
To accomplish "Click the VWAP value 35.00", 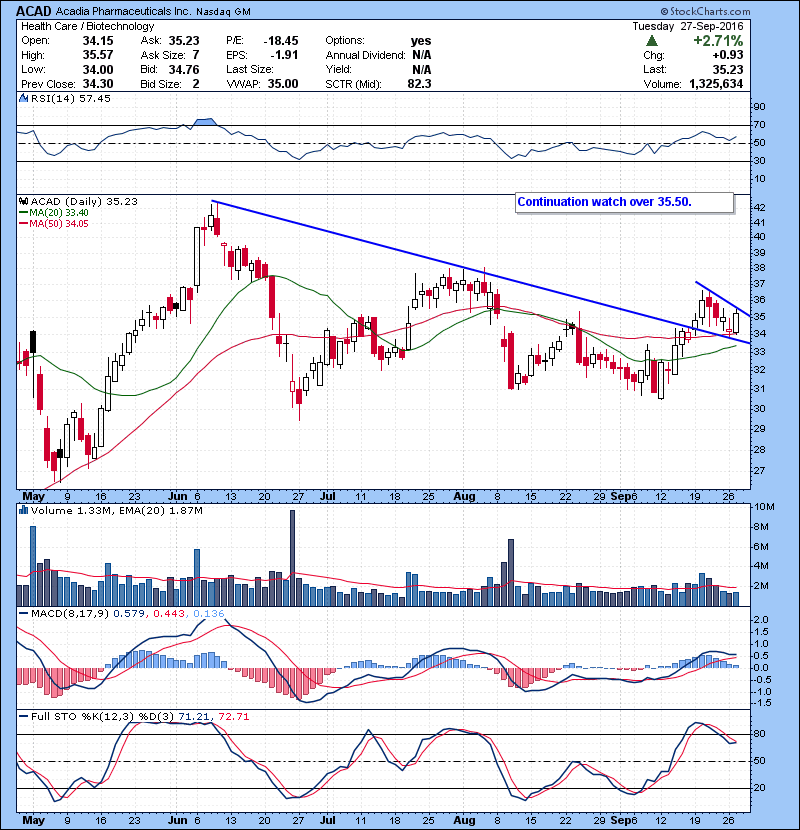I will tap(283, 84).
